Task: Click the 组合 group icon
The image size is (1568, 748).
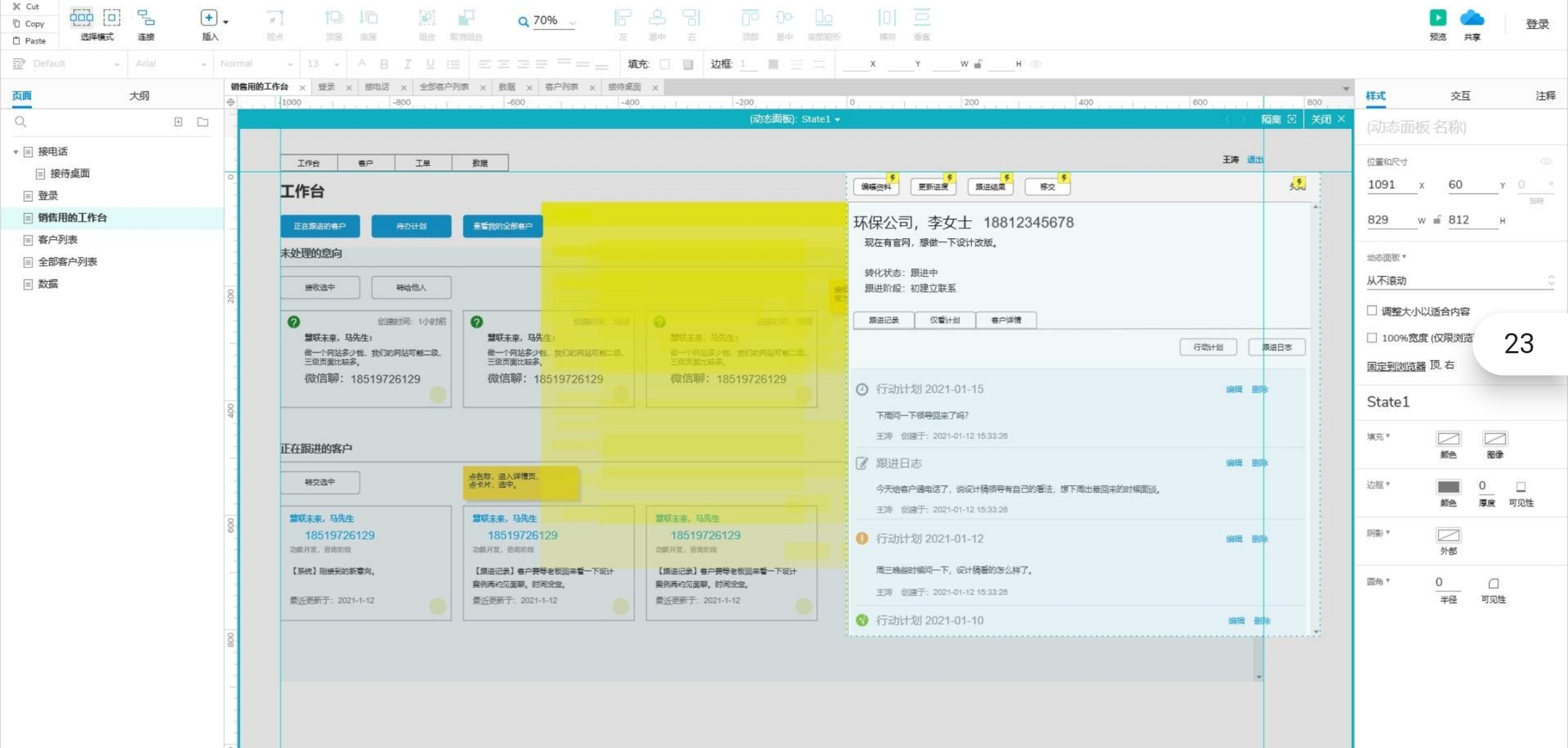Action: (x=427, y=18)
